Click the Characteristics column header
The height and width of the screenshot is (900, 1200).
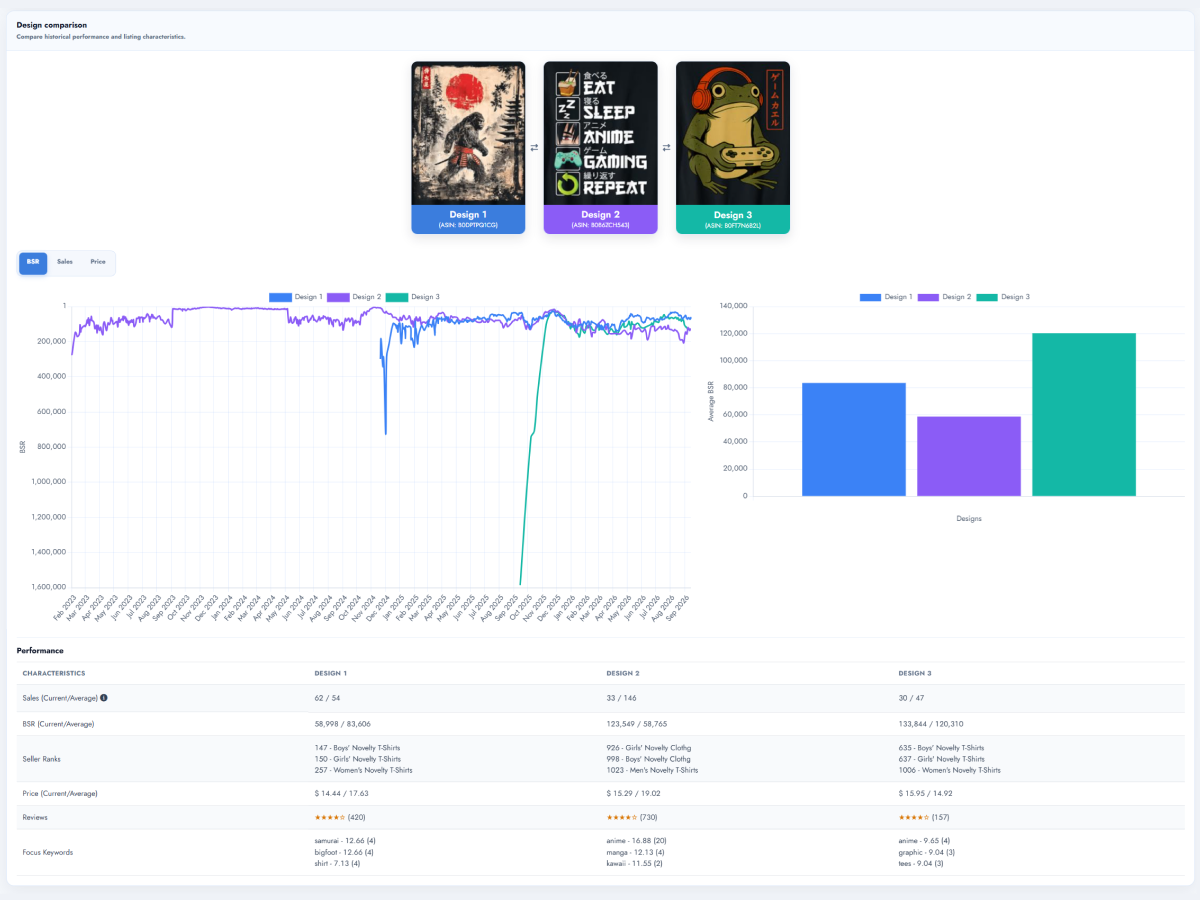click(x=54, y=673)
